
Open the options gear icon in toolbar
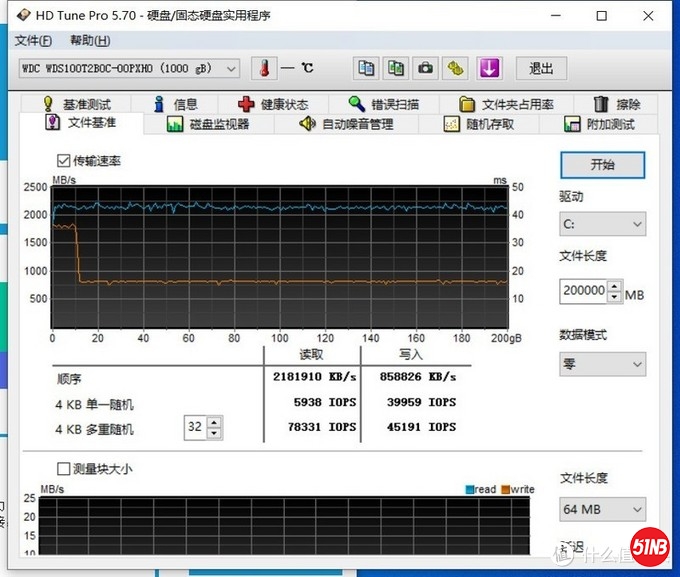[x=456, y=68]
